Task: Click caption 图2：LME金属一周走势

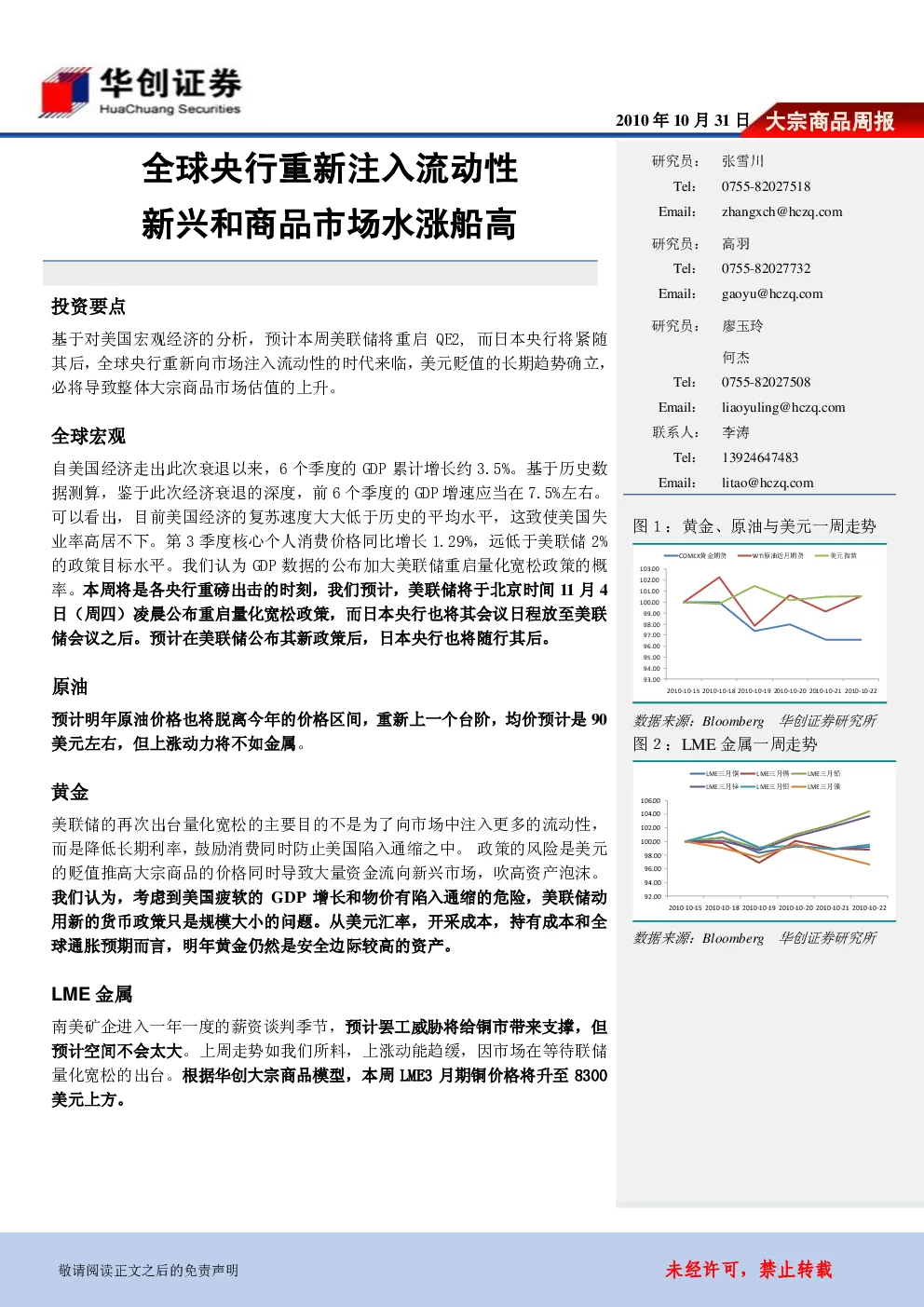Action: point(725,744)
